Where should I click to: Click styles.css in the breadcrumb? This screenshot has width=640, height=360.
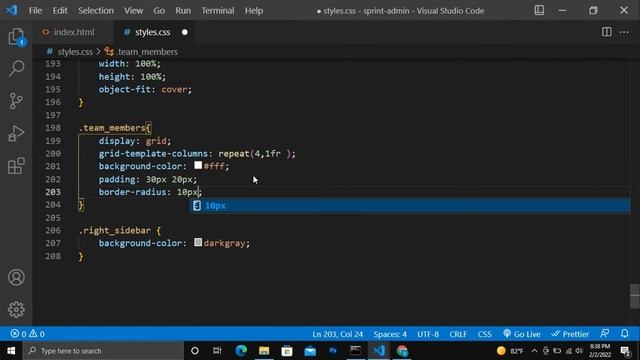(75, 52)
